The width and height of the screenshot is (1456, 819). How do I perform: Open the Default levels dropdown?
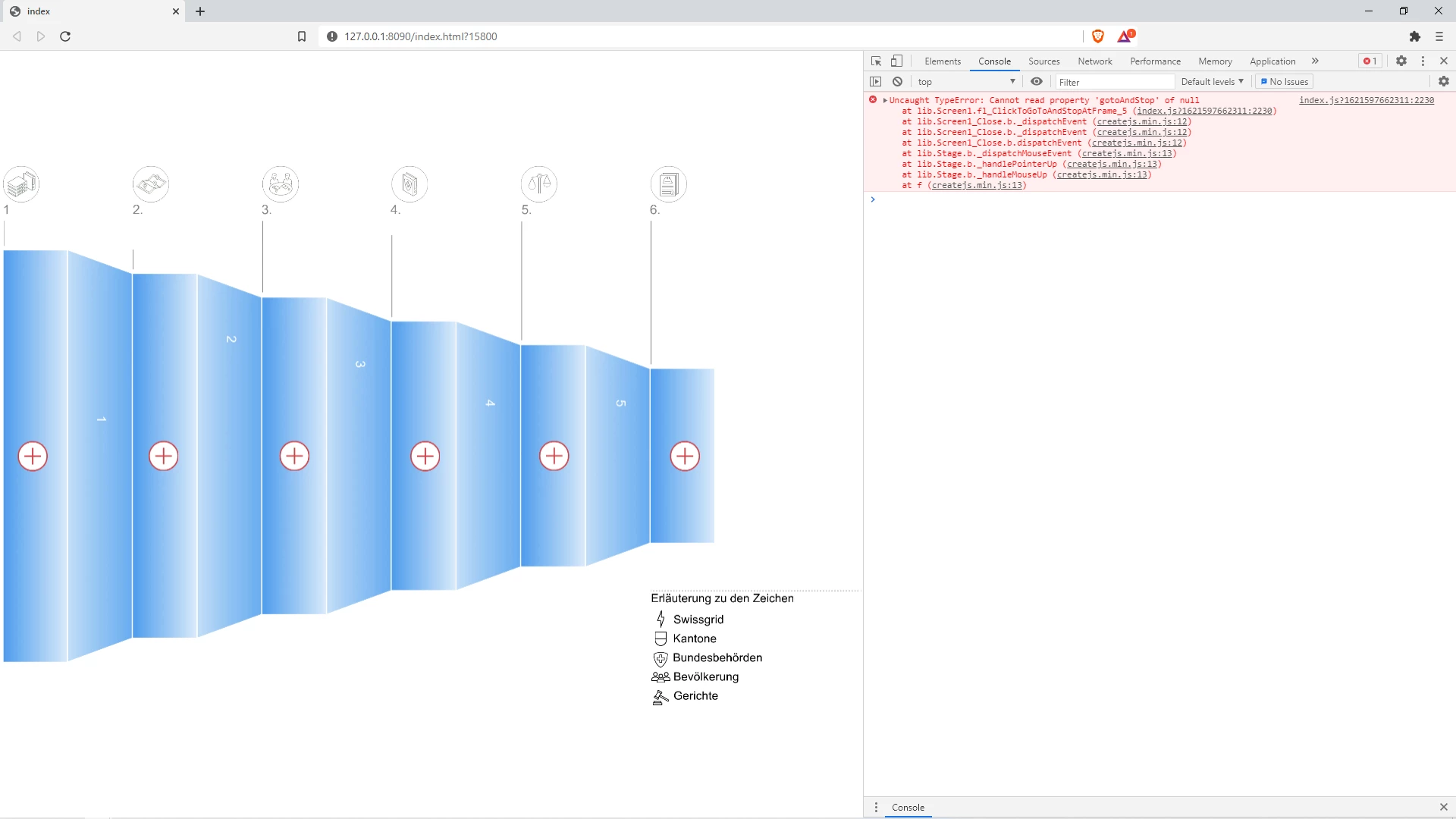[1212, 82]
